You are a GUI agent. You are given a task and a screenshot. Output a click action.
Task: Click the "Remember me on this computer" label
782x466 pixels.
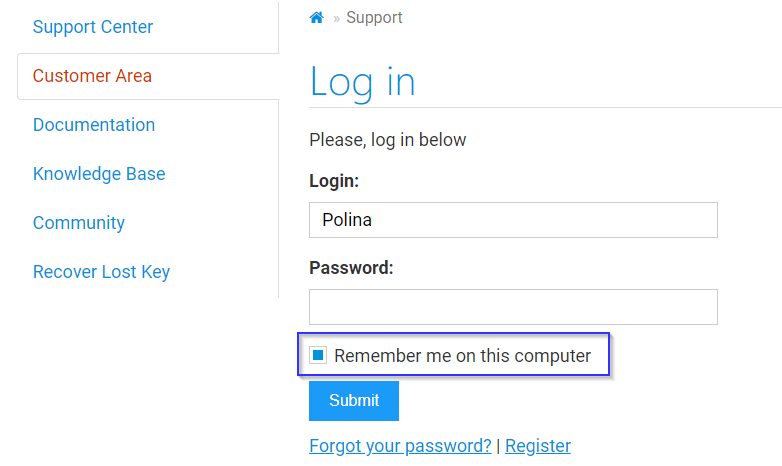click(462, 356)
